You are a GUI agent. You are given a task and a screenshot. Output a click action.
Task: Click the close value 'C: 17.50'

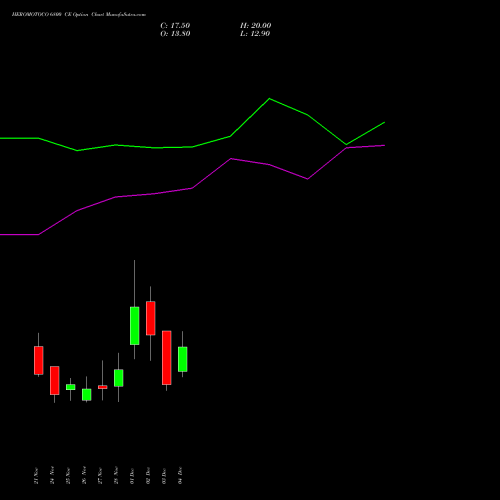pyautogui.click(x=175, y=26)
